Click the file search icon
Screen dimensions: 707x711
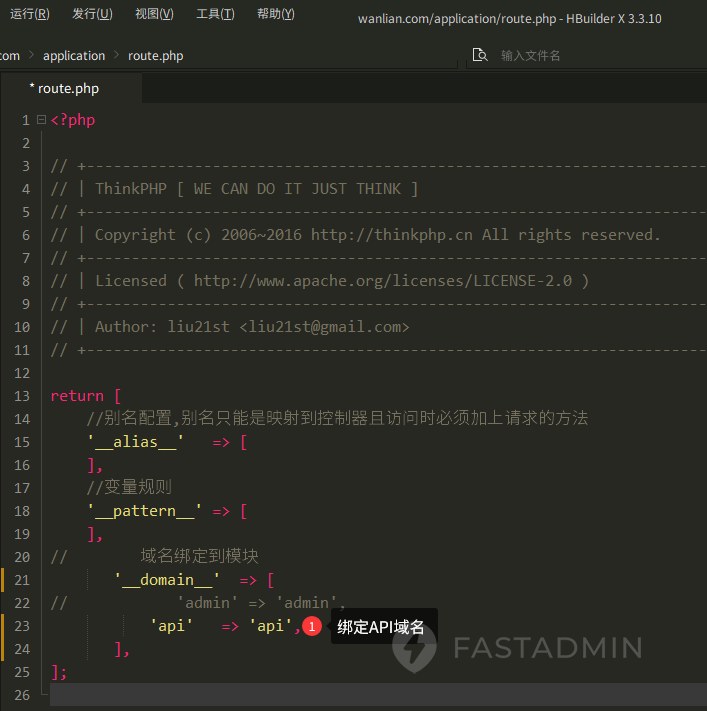tap(480, 55)
